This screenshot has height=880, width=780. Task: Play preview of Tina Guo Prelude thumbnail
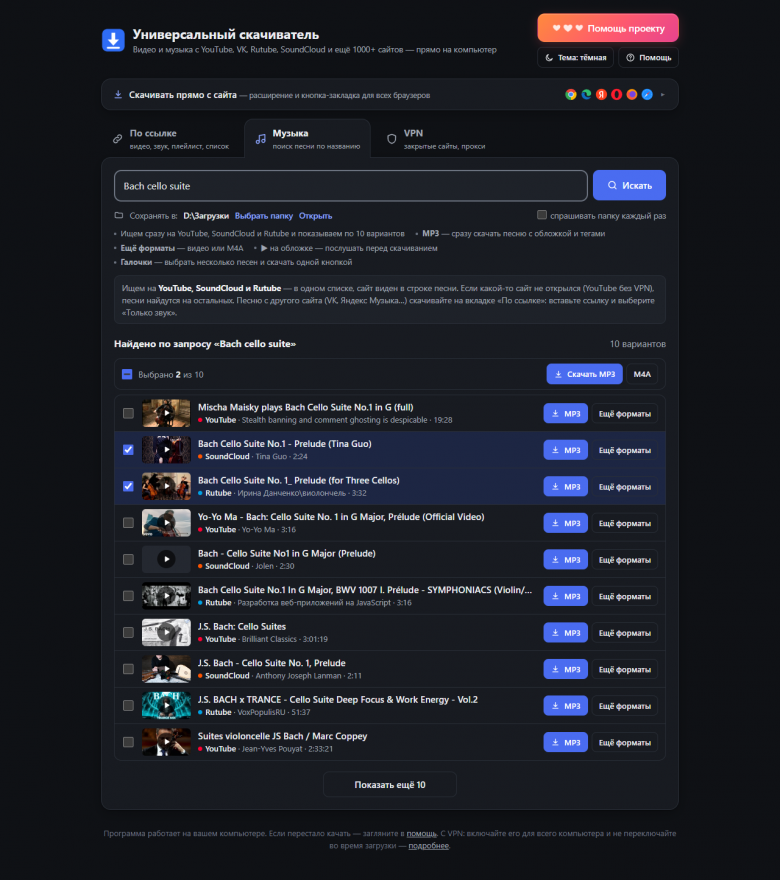click(166, 450)
